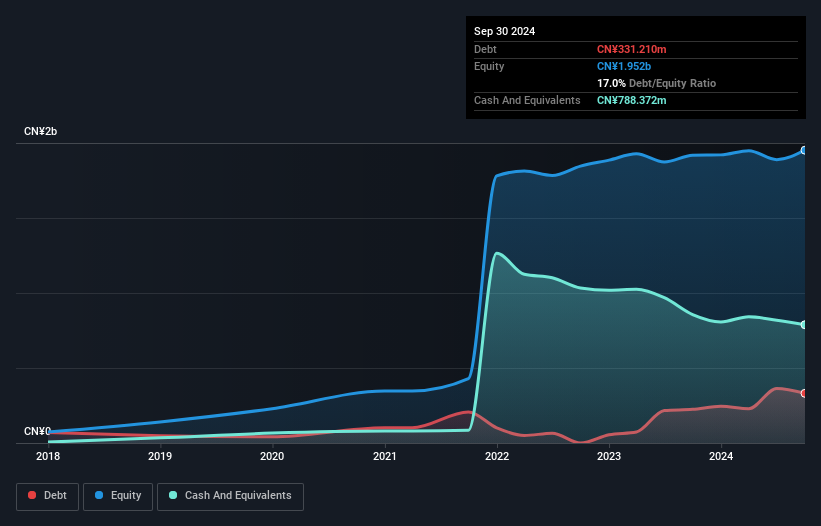The height and width of the screenshot is (526, 821).
Task: Select the Equity endpoint marker for Sep 2024
Action: click(804, 151)
